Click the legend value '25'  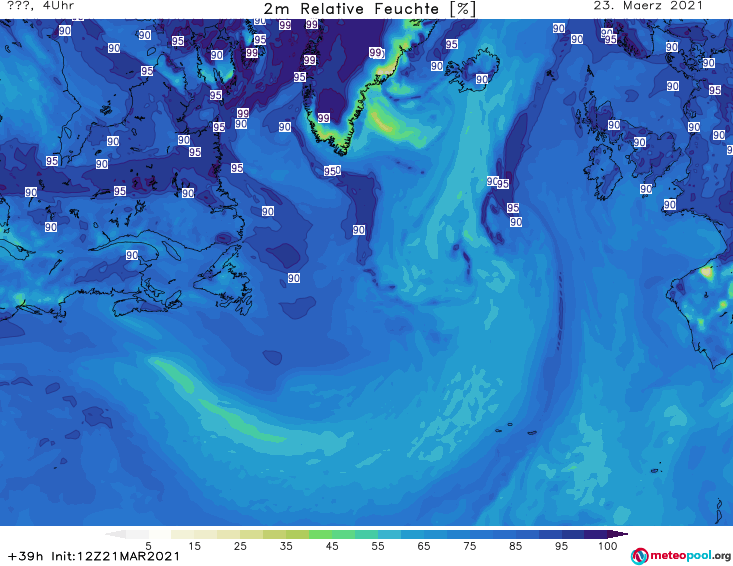(x=240, y=546)
